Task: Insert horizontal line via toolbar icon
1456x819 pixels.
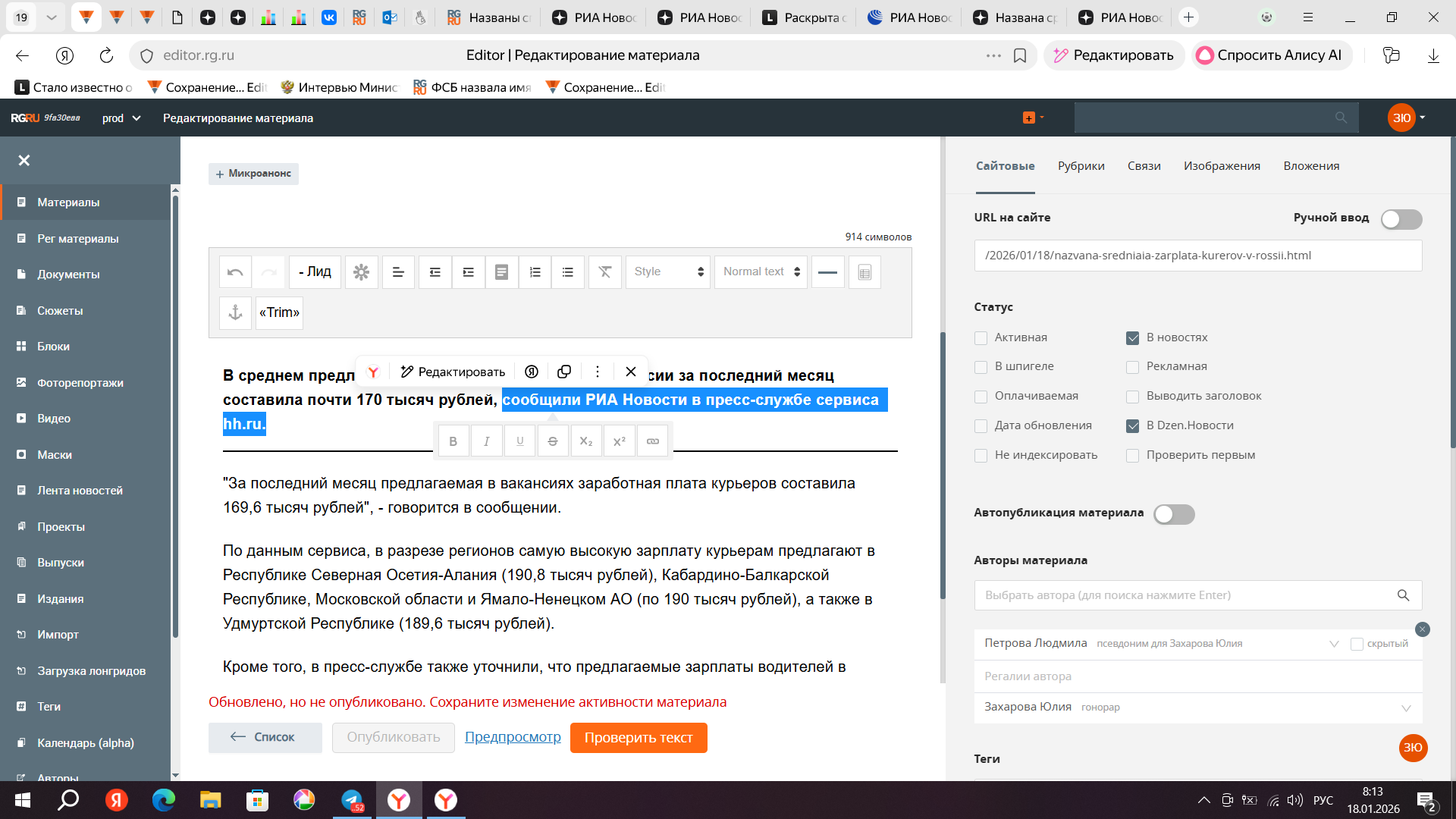Action: [x=827, y=272]
